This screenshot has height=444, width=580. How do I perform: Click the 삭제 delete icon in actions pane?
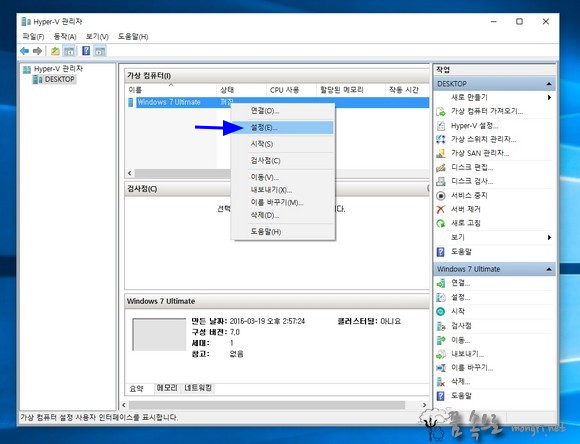(x=441, y=382)
